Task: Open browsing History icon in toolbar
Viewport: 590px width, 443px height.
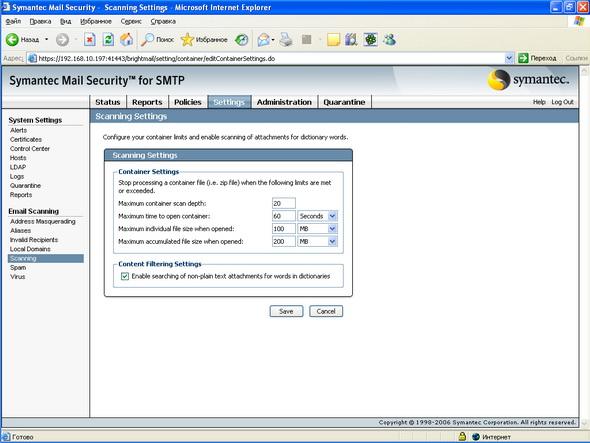Action: click(x=242, y=40)
